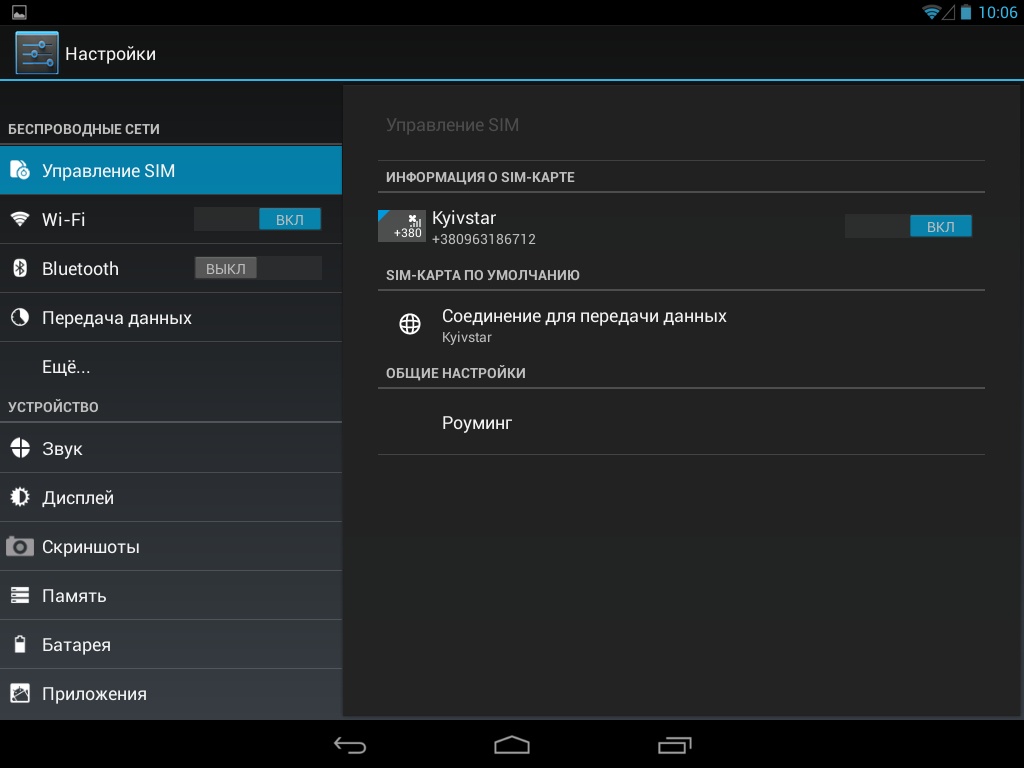
Task: Tap the Kyivstar SIM card icon
Action: (401, 226)
